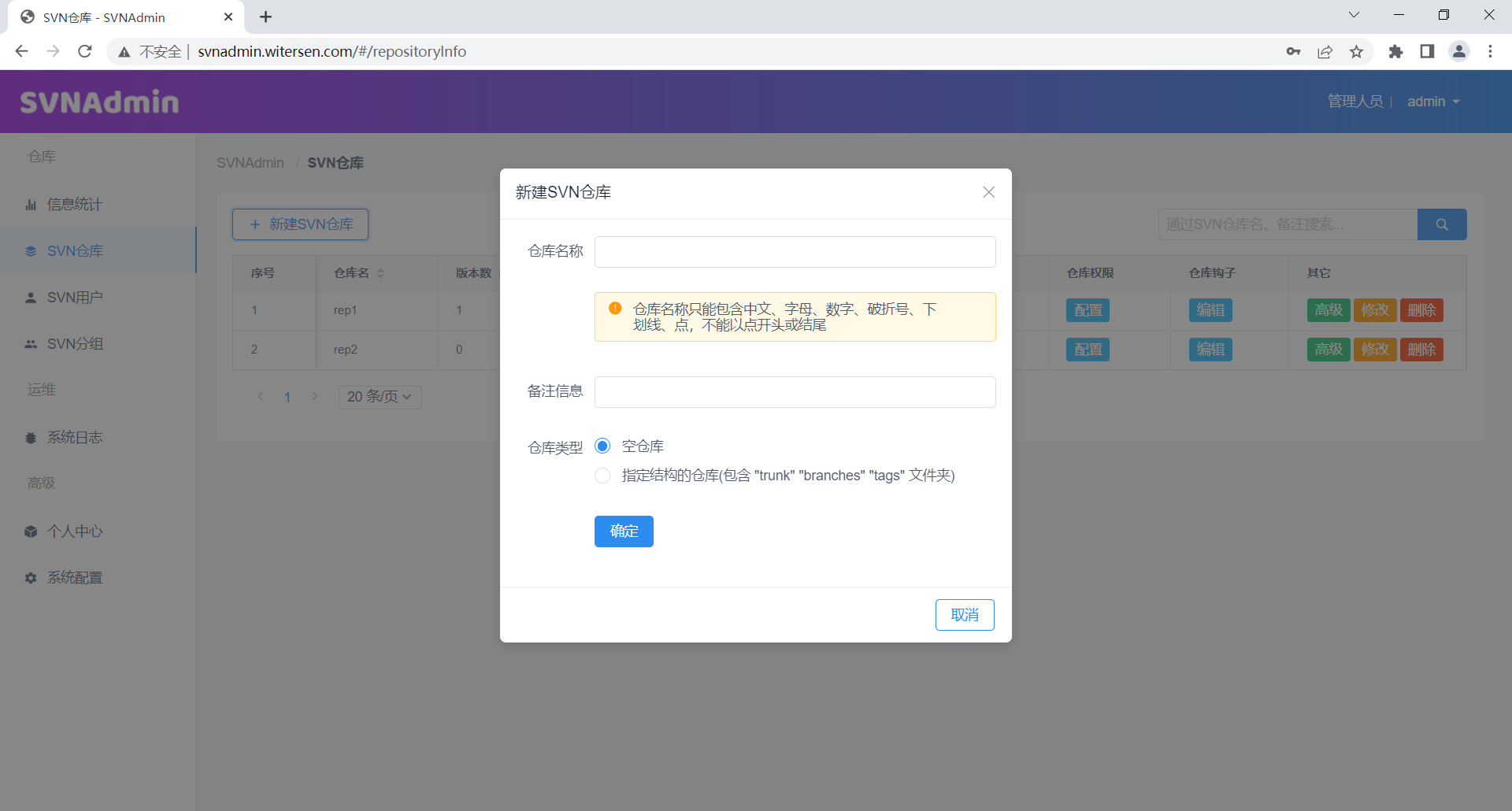Open the browser extensions puzzle icon
Screen dimensions: 1512x811
[x=1395, y=51]
